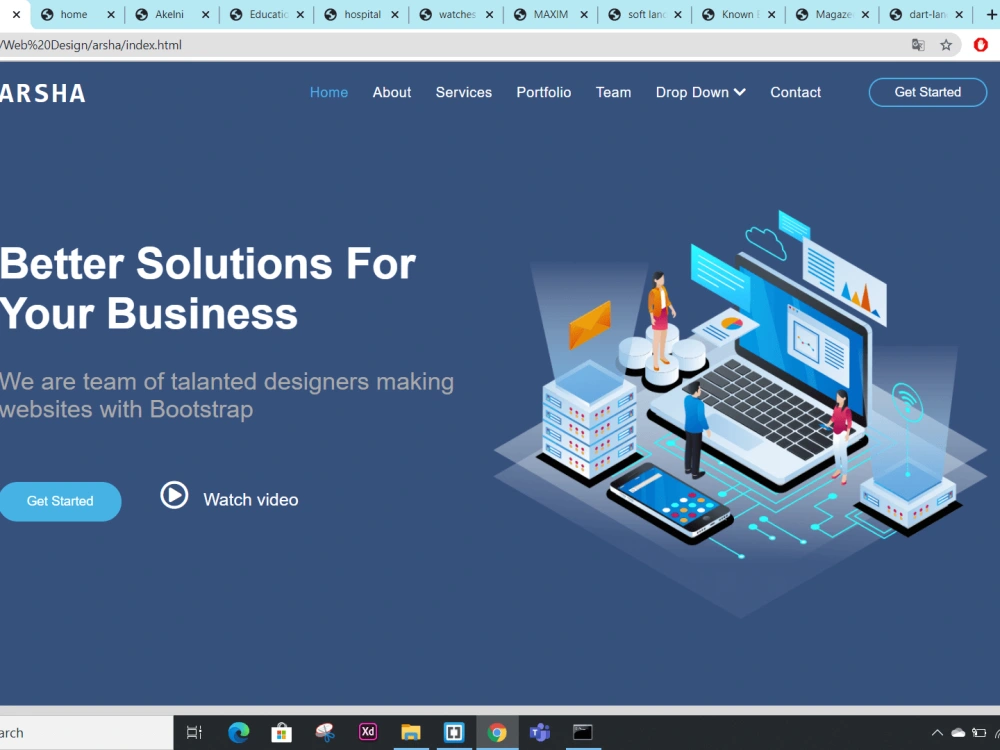Open the About navigation link
The width and height of the screenshot is (1000, 750).
[x=391, y=92]
